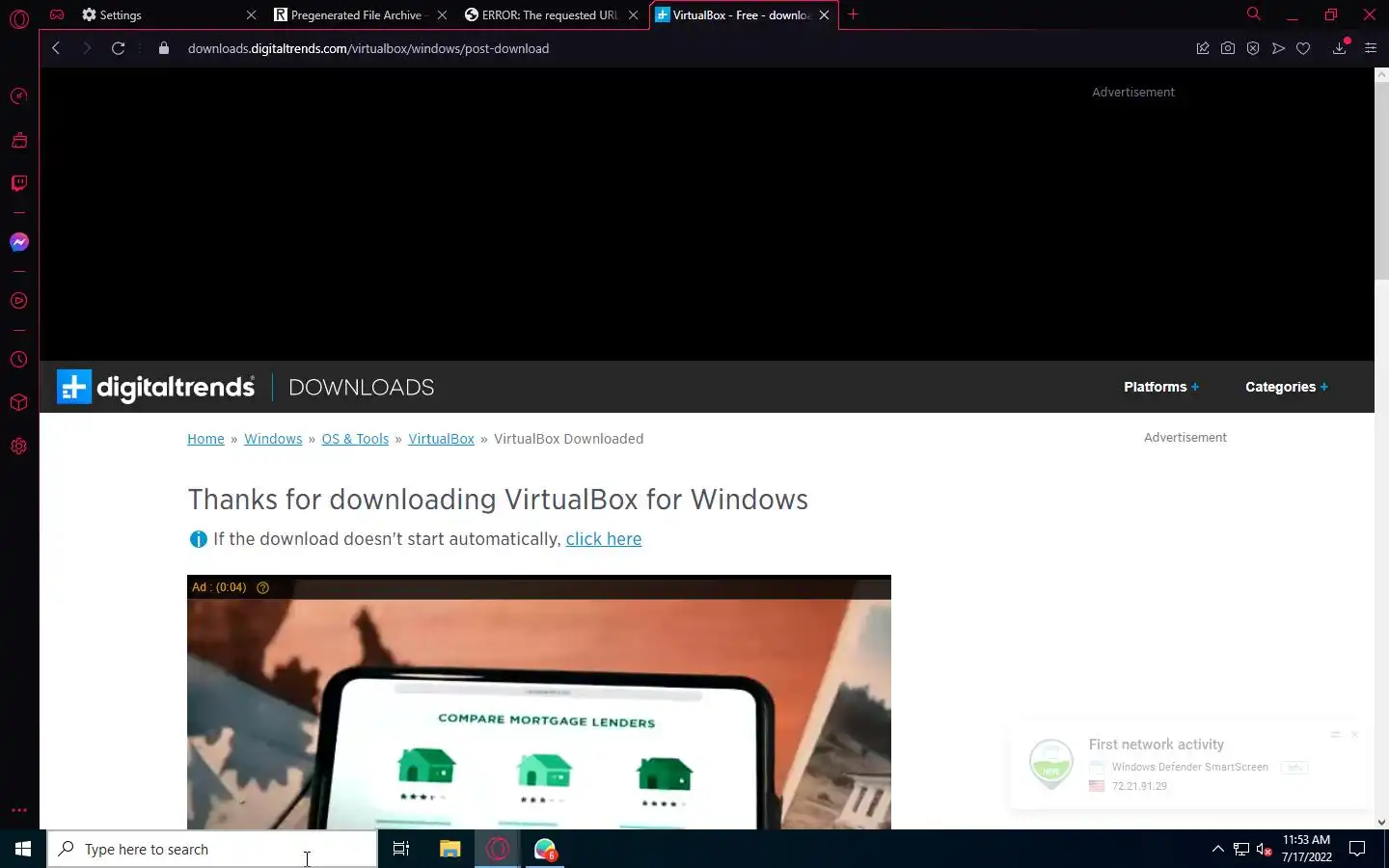Image resolution: width=1389 pixels, height=868 pixels.
Task: Click the Home breadcrumb link
Action: (205, 439)
